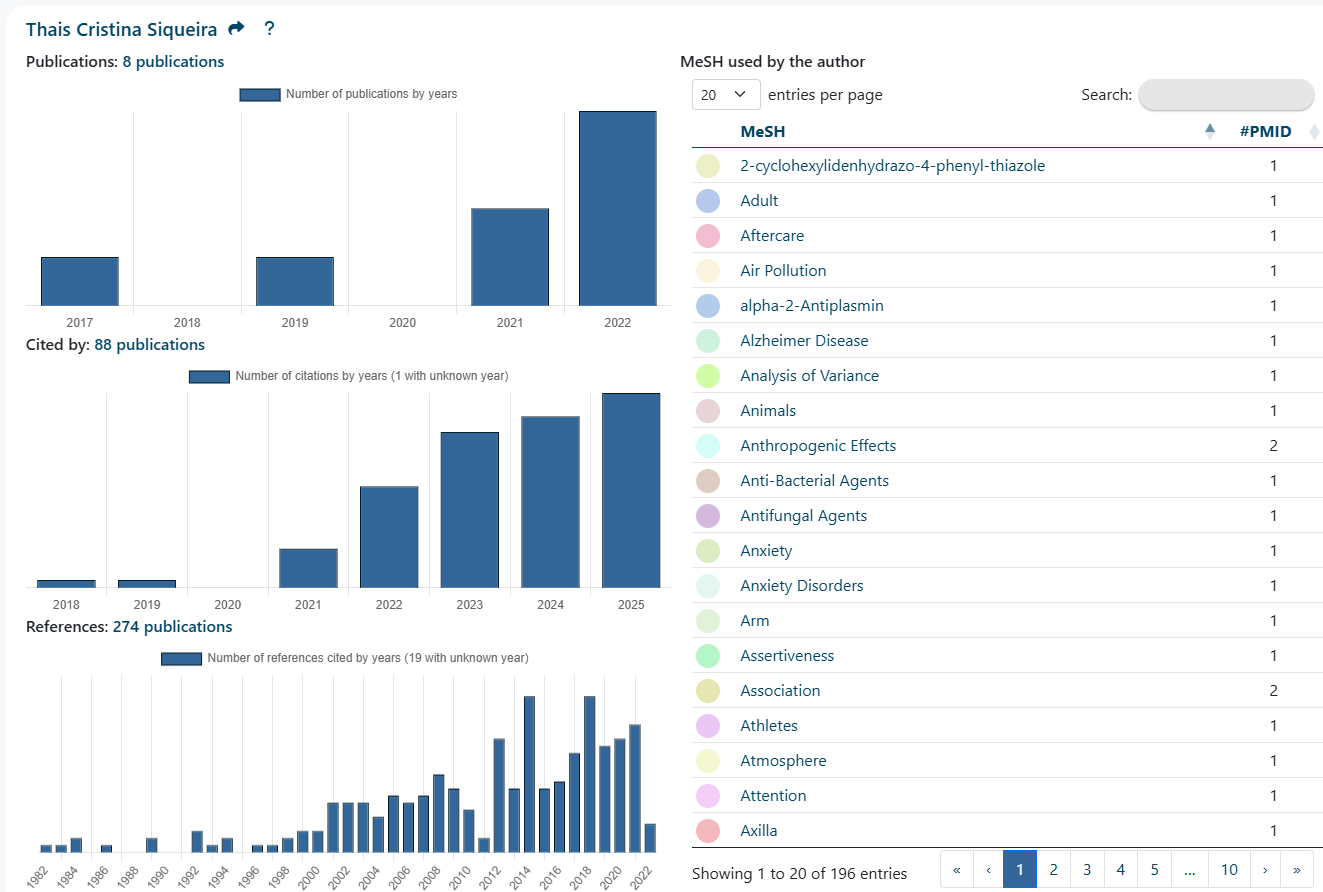
Task: Click previous page single chevron
Action: click(988, 870)
